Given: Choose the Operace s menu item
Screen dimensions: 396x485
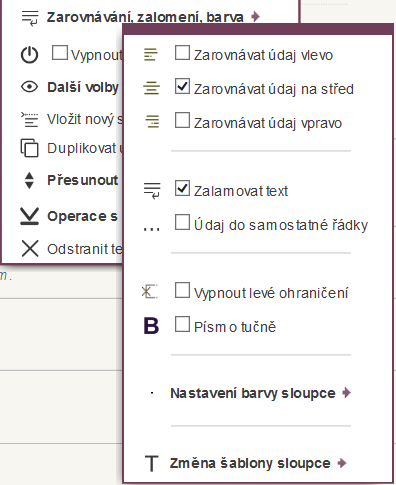Looking at the screenshot, I should [82, 216].
